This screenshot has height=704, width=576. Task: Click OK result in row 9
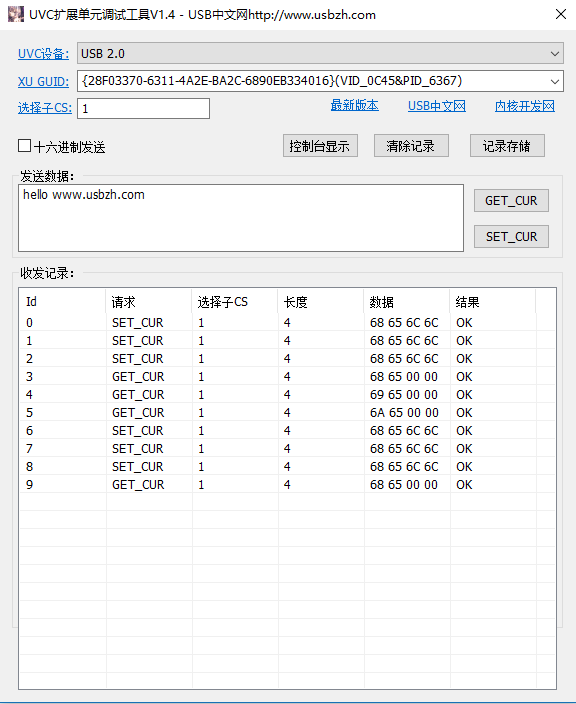coord(464,484)
